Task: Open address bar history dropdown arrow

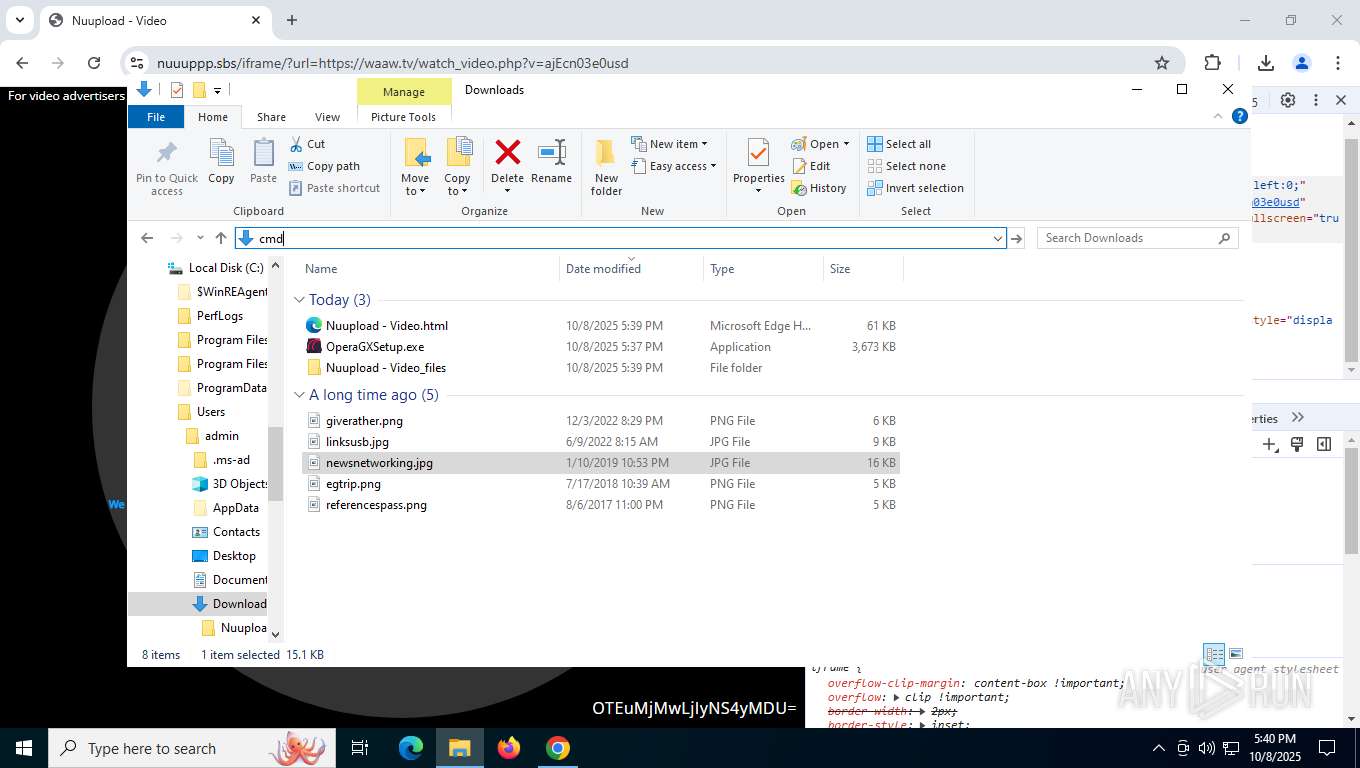Action: coord(997,238)
